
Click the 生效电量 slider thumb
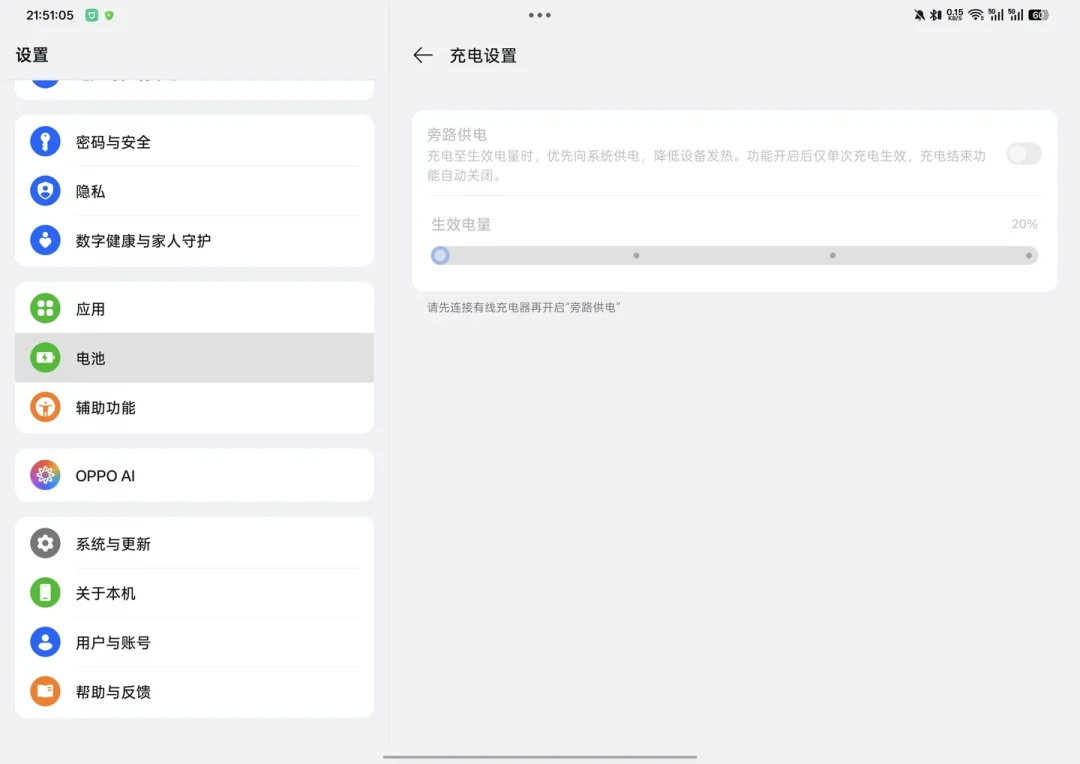tap(440, 256)
